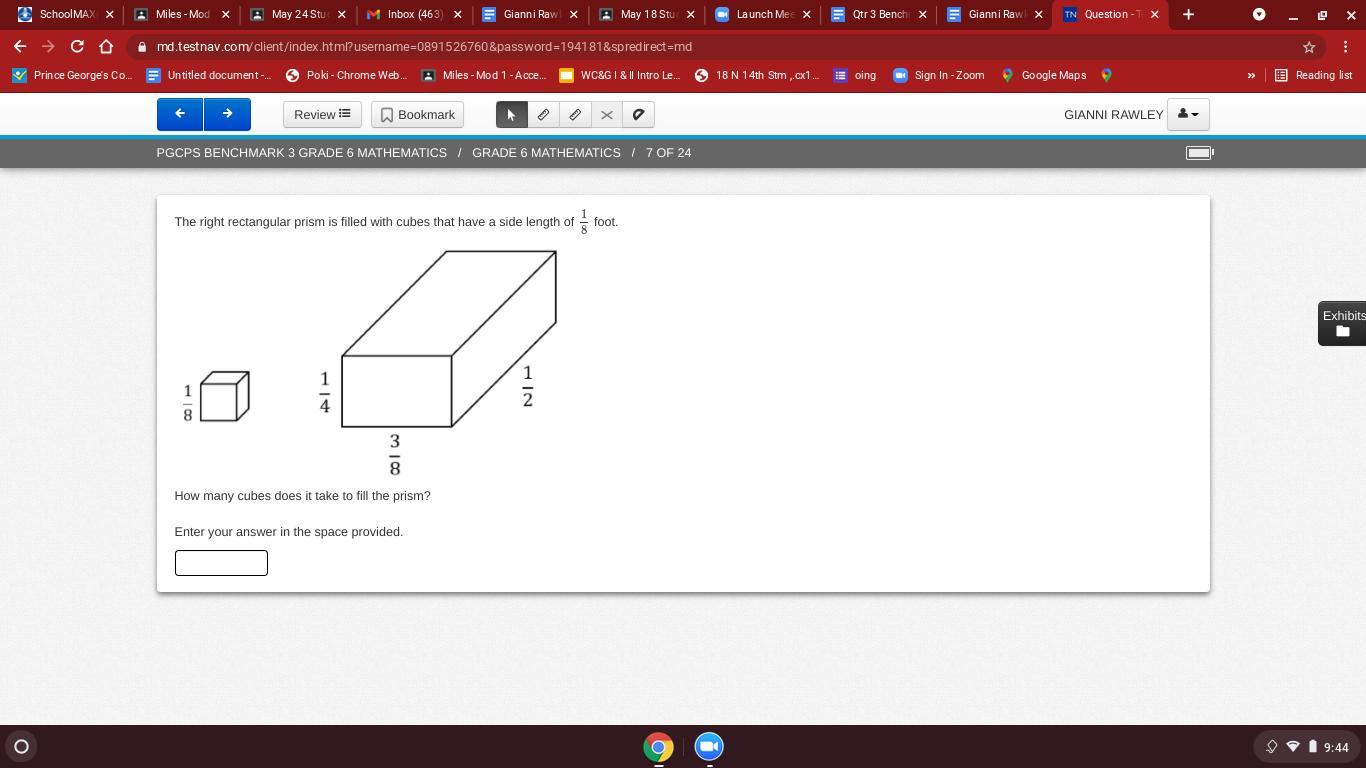Click the browser back arrow
Screen dimensions: 1366x768
[x=20, y=47]
